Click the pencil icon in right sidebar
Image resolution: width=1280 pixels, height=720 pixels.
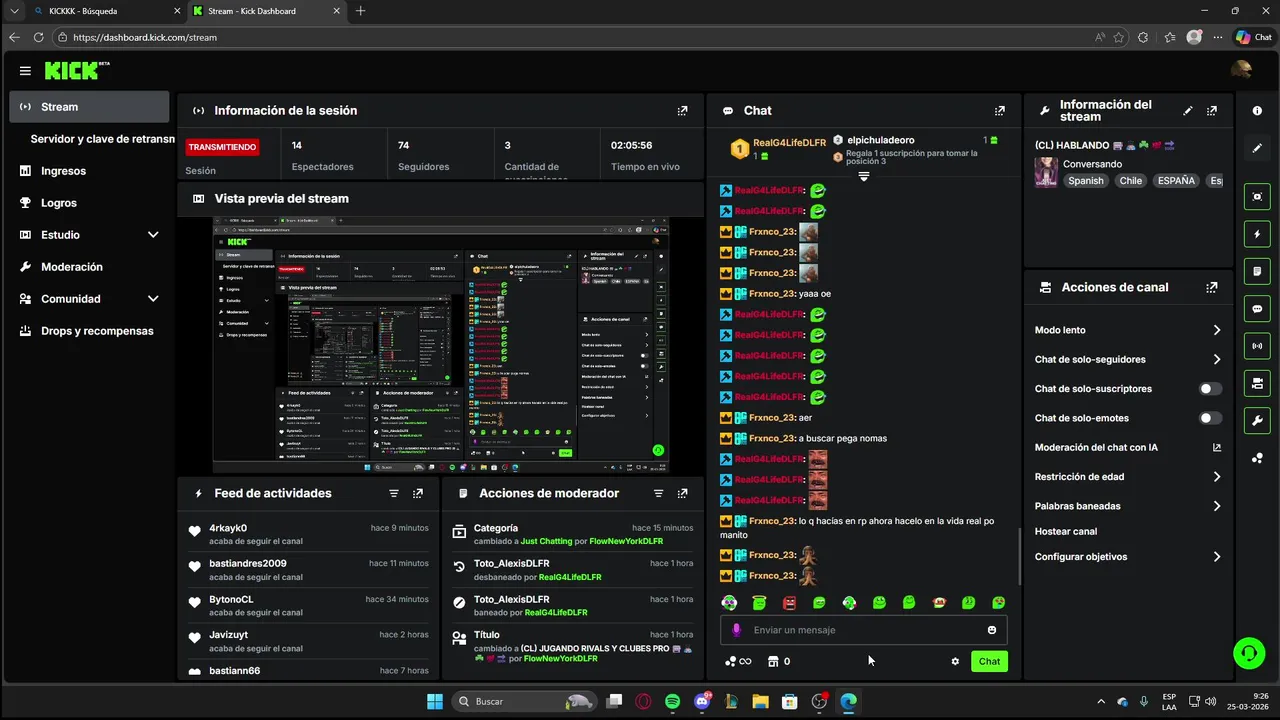1257,148
